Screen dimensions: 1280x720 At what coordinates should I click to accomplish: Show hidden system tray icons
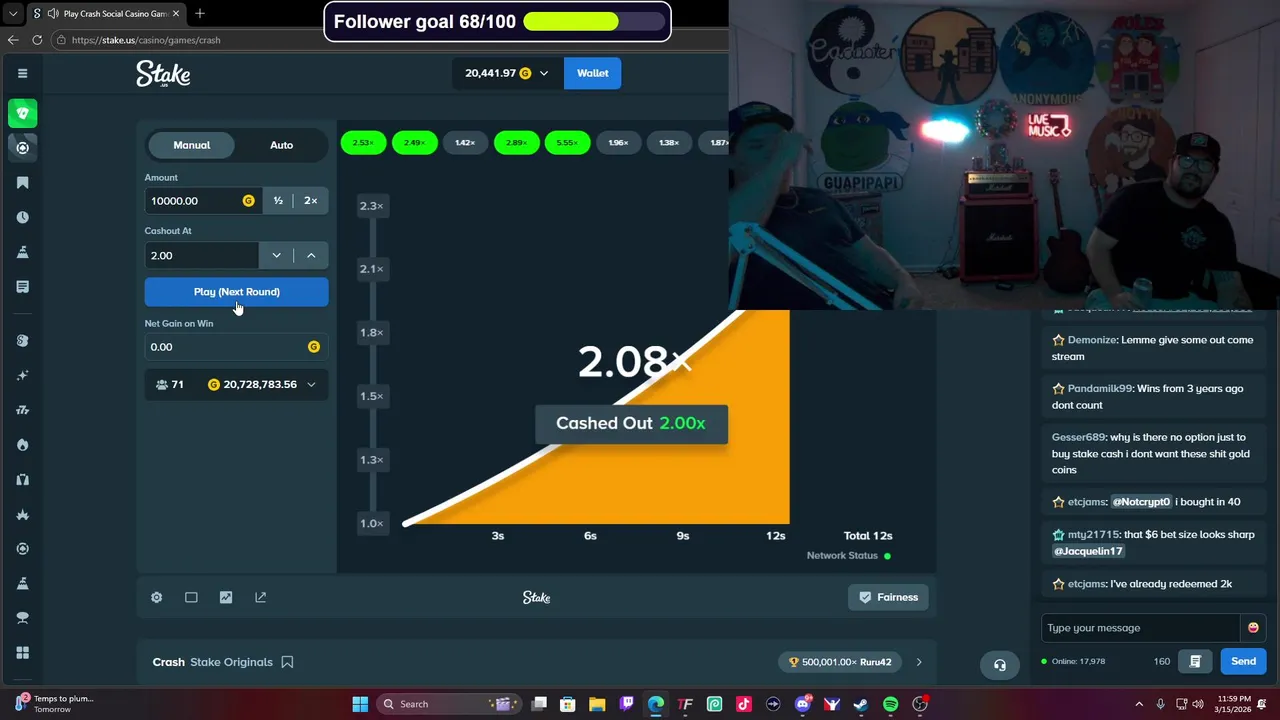click(1138, 704)
